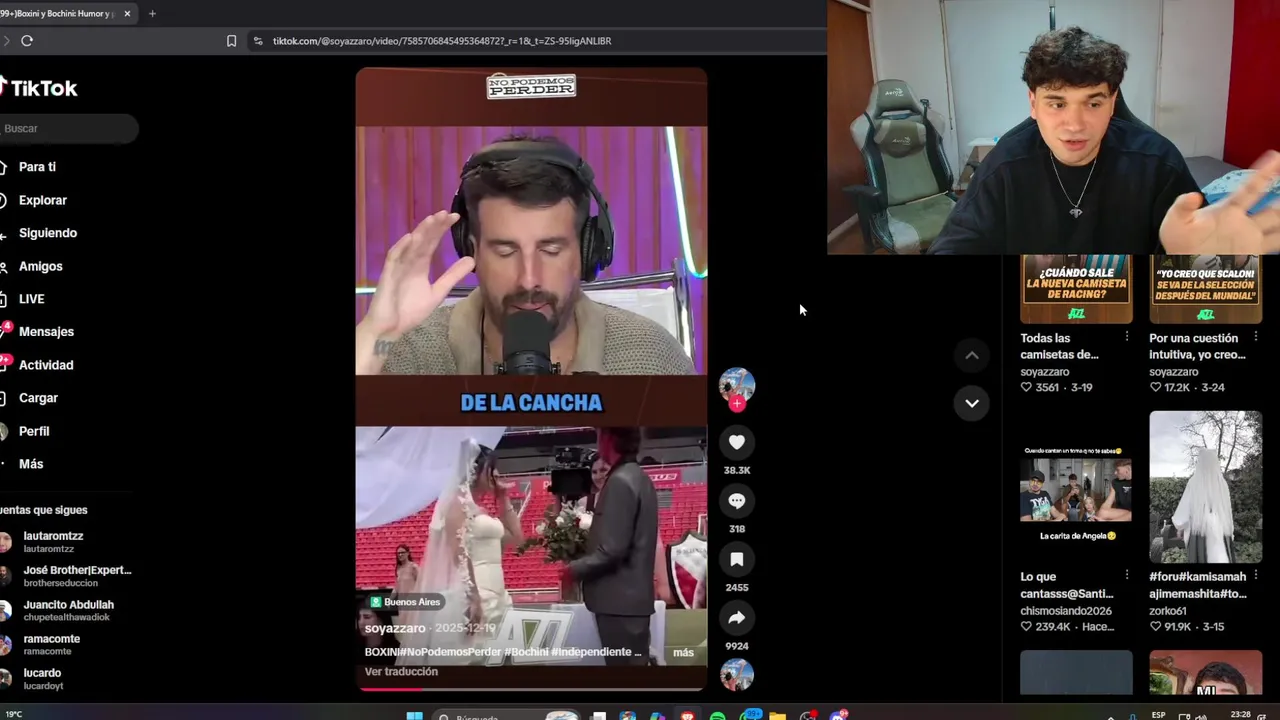Click the 91.9K likes count
The width and height of the screenshot is (1280, 720).
[1178, 626]
